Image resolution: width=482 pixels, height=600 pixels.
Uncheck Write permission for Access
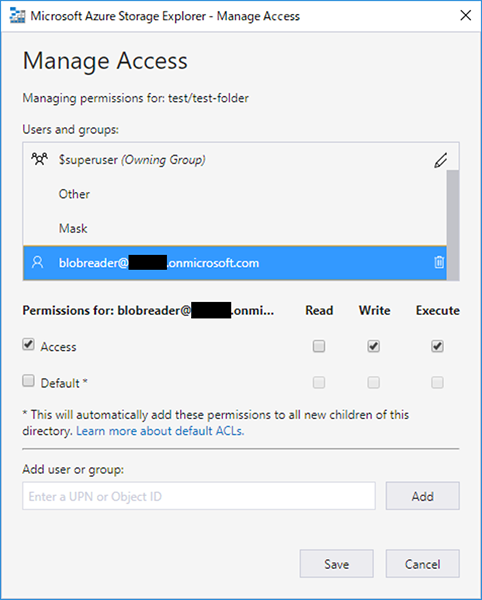tap(373, 346)
